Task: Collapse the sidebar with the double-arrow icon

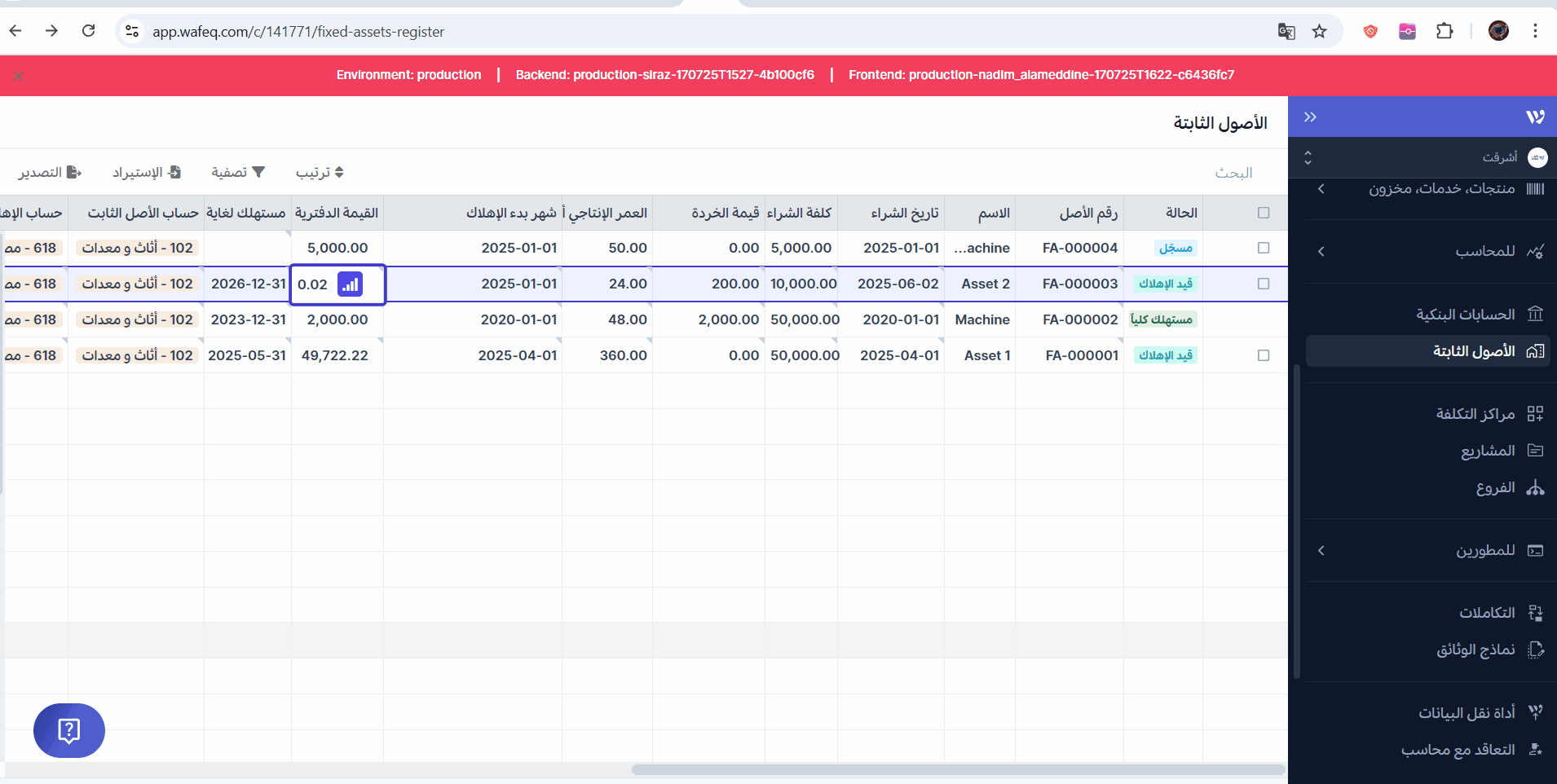Action: (1310, 117)
